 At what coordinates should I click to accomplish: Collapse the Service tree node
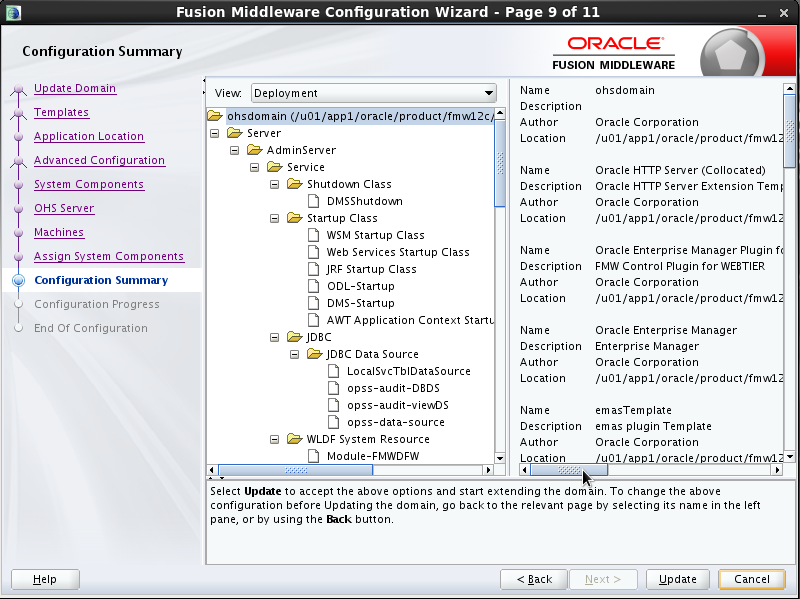coord(255,167)
